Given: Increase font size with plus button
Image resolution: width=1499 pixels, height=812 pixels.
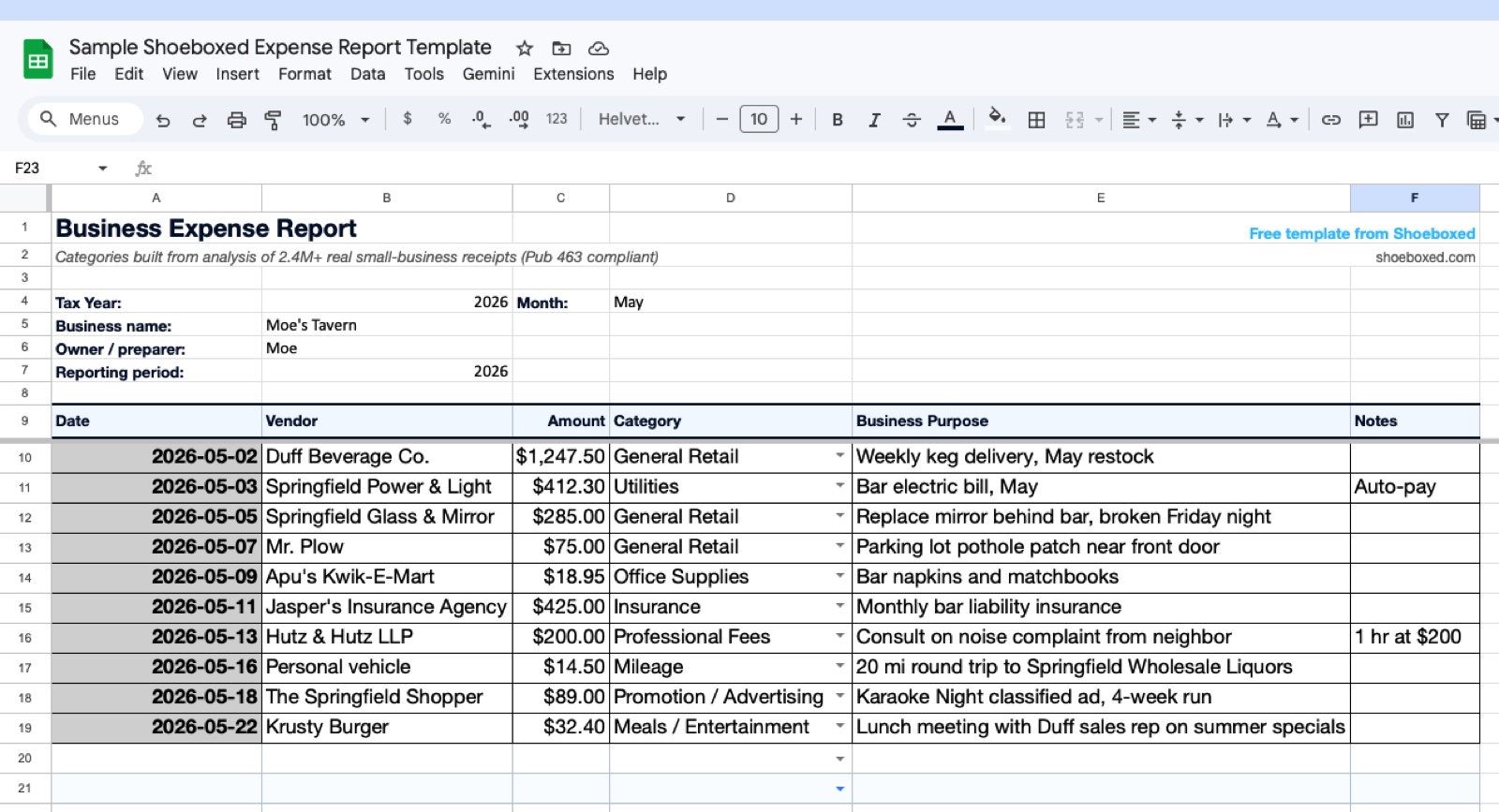Looking at the screenshot, I should (x=796, y=119).
